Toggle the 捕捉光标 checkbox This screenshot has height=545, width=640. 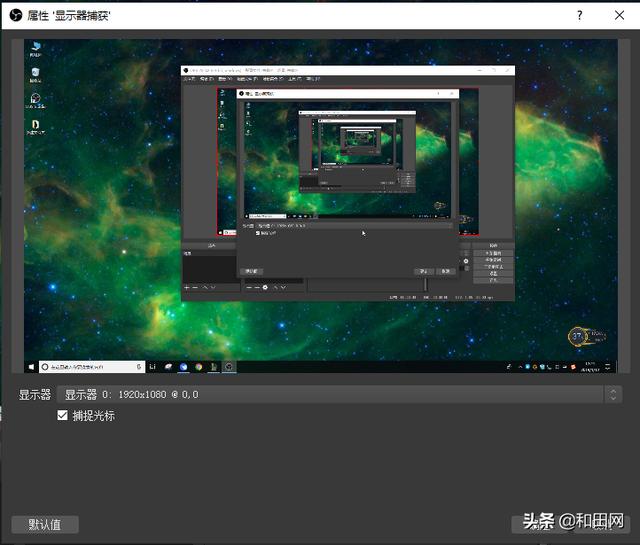62,415
